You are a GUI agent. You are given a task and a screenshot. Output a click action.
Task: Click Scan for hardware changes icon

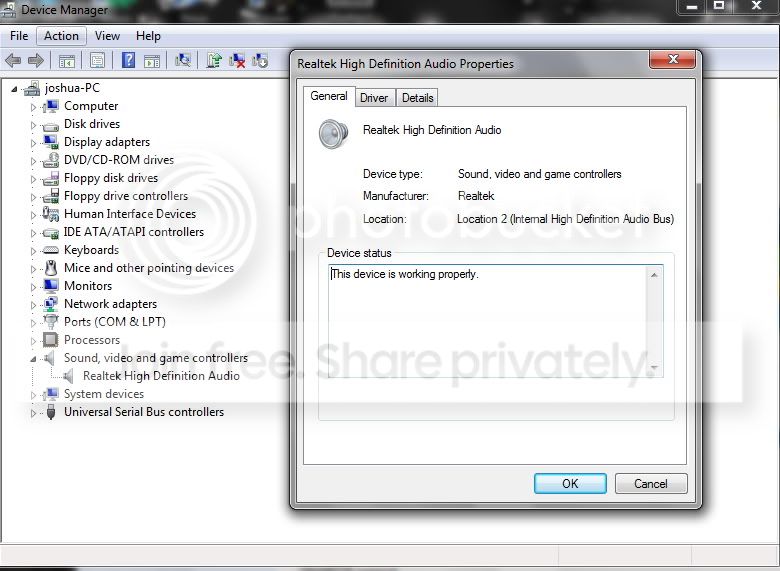183,61
